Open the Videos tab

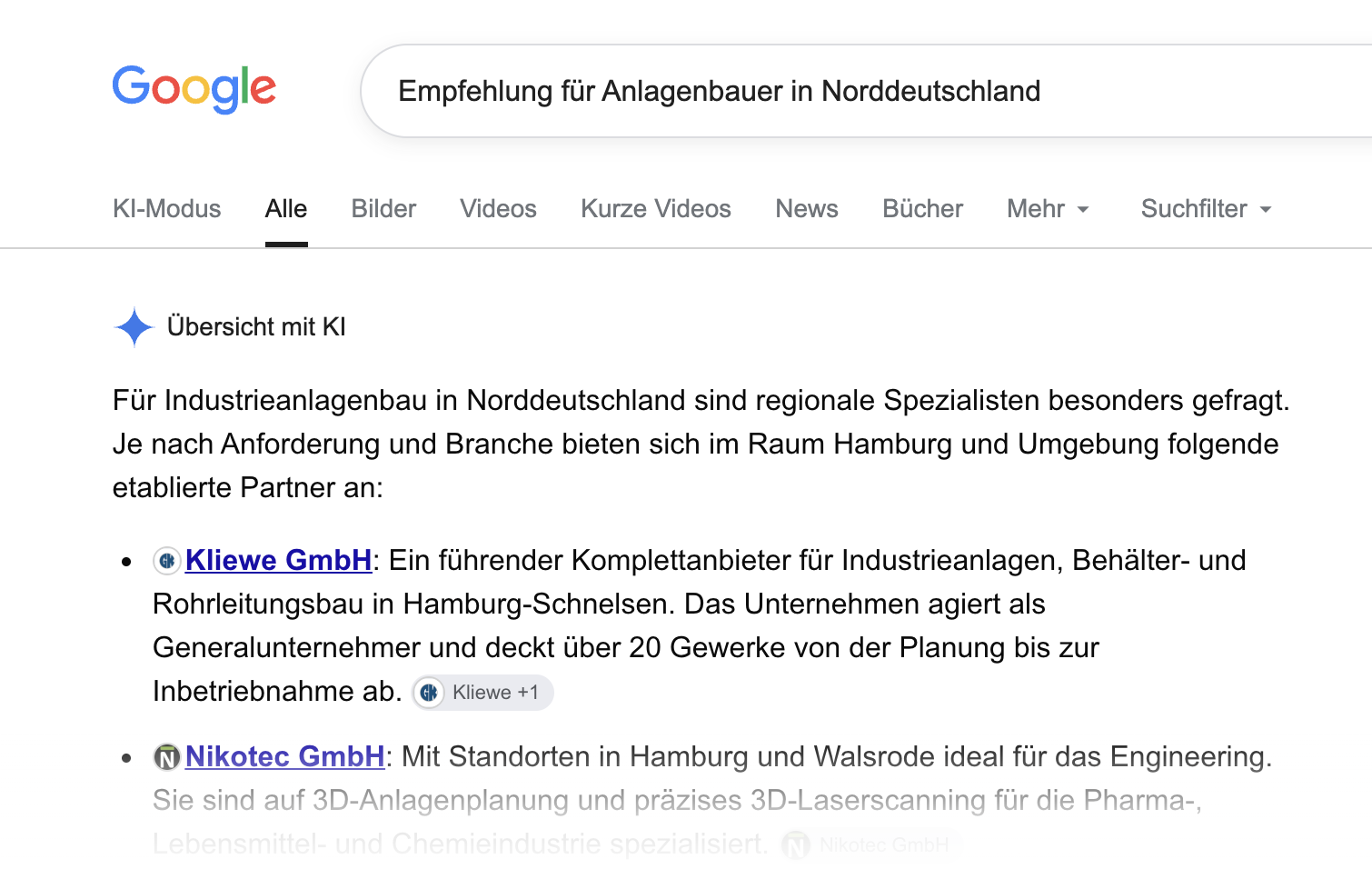click(x=498, y=209)
